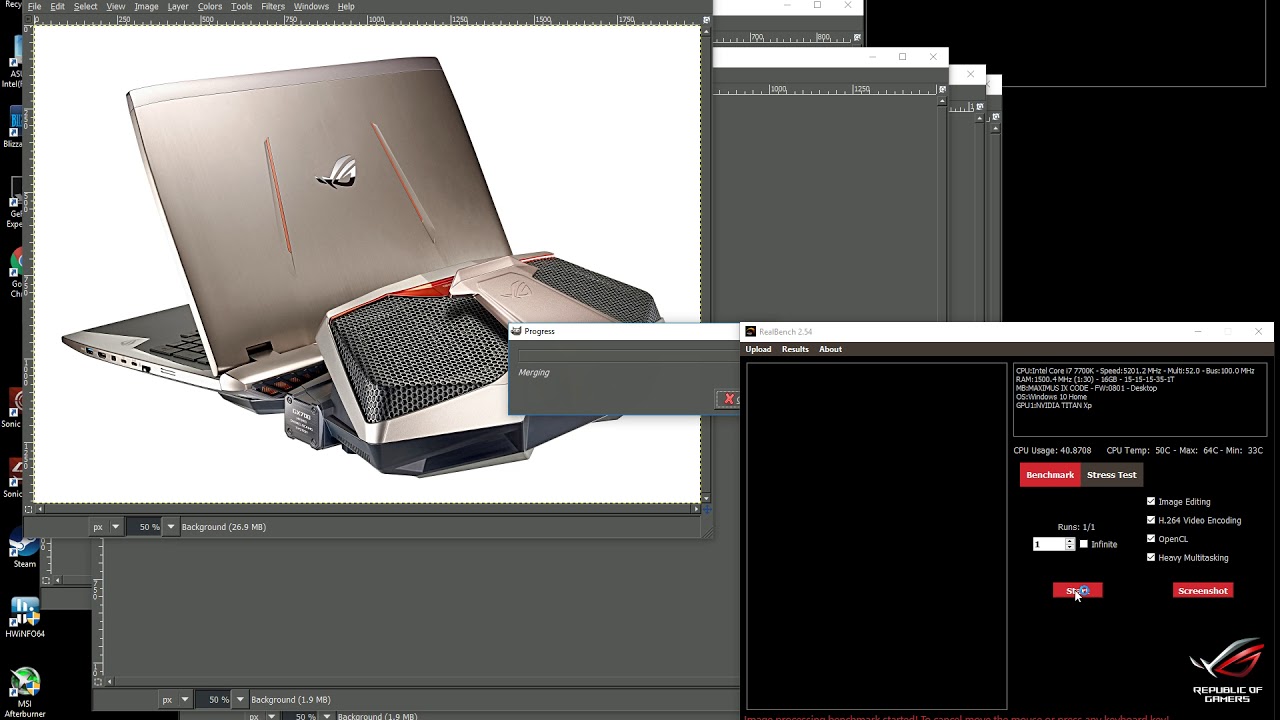Screen dimensions: 1280x720
Task: Click the CPU Usage readout text
Action: pyautogui.click(x=1052, y=451)
